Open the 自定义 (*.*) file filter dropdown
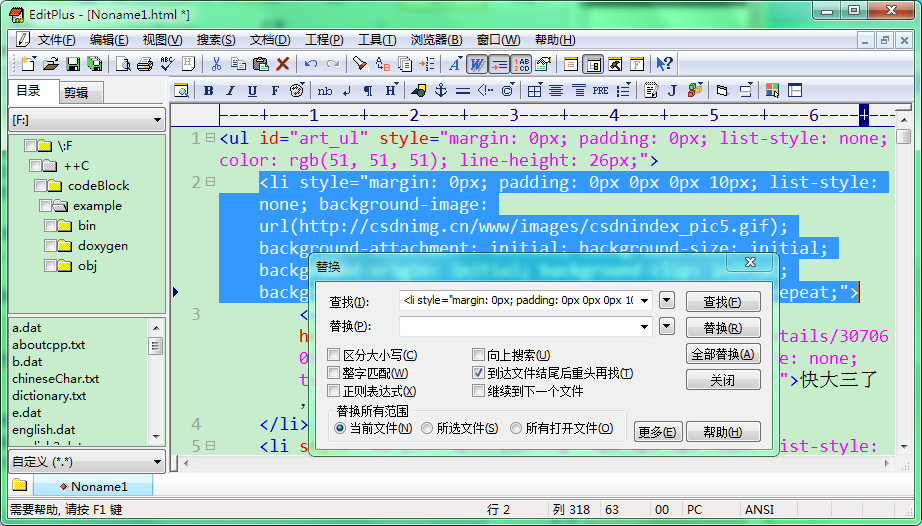Screen dimensions: 922x526 click(x=157, y=462)
